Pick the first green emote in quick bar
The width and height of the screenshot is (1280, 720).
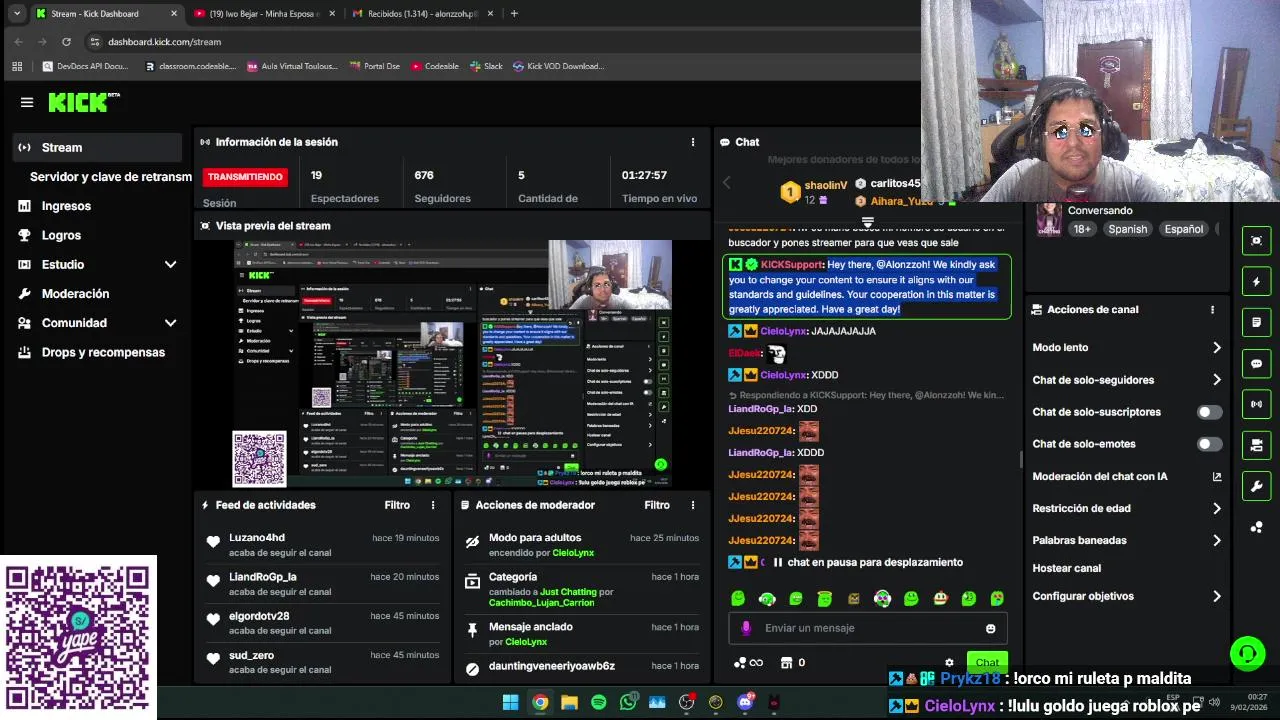(x=738, y=598)
